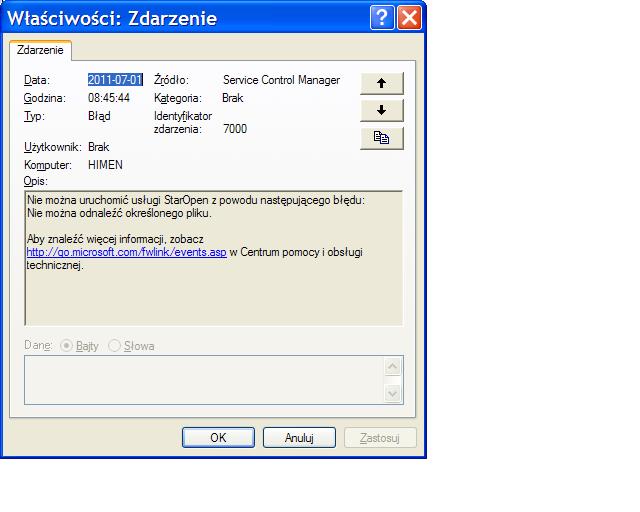Click the dialog title Właściwości: Zdarzenie
The height and width of the screenshot is (512, 640).
point(112,18)
